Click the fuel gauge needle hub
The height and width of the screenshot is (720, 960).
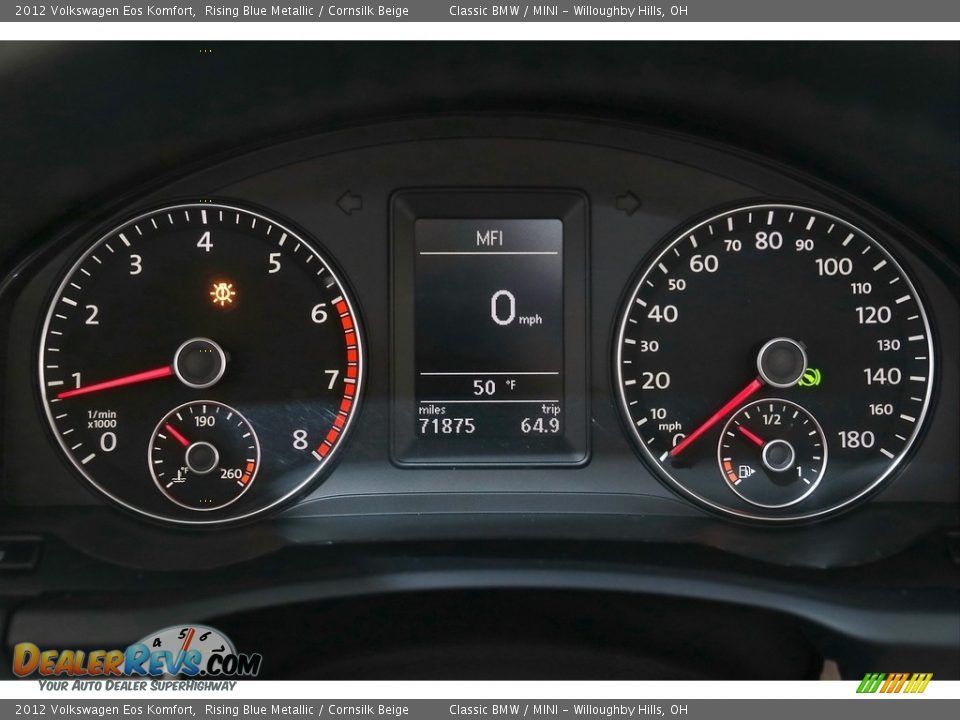pyautogui.click(x=778, y=455)
